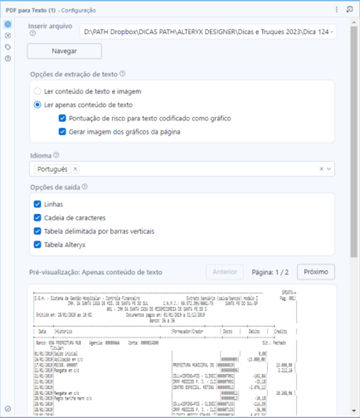360x418 pixels.
Task: Click the Pré-visualização: Apenas conteúdo de texto label
Action: (96, 272)
